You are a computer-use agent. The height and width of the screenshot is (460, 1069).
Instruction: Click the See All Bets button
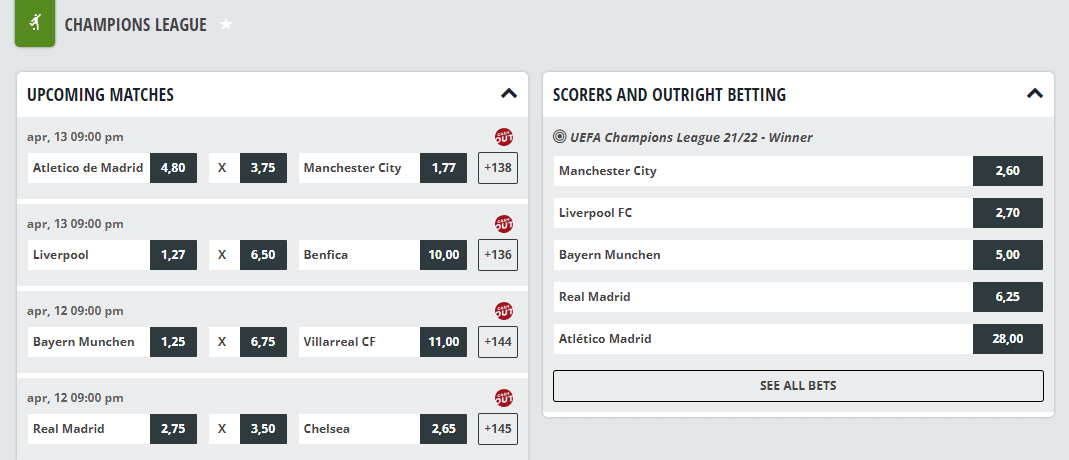point(798,386)
